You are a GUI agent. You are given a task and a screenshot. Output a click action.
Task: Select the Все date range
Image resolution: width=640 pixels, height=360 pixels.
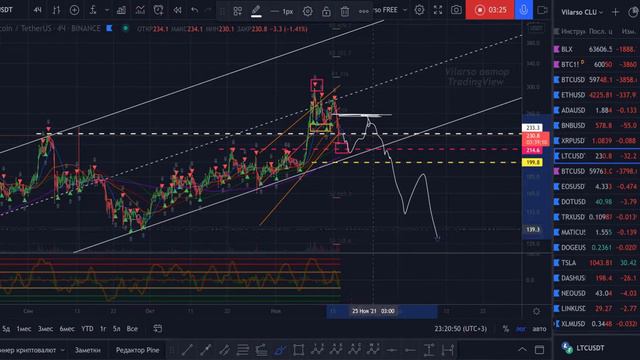point(132,329)
